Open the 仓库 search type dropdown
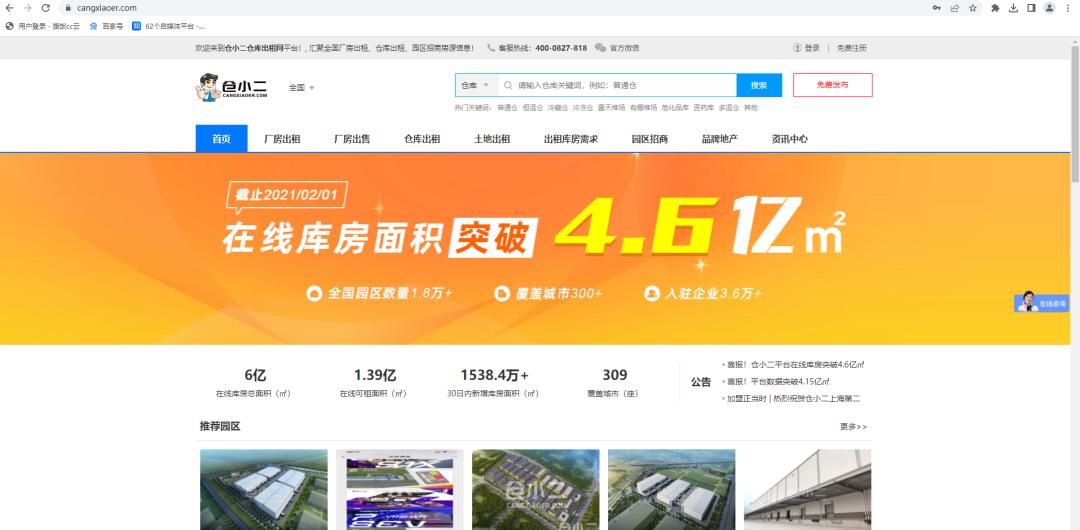Screen dimensions: 1080x530 (x=475, y=85)
